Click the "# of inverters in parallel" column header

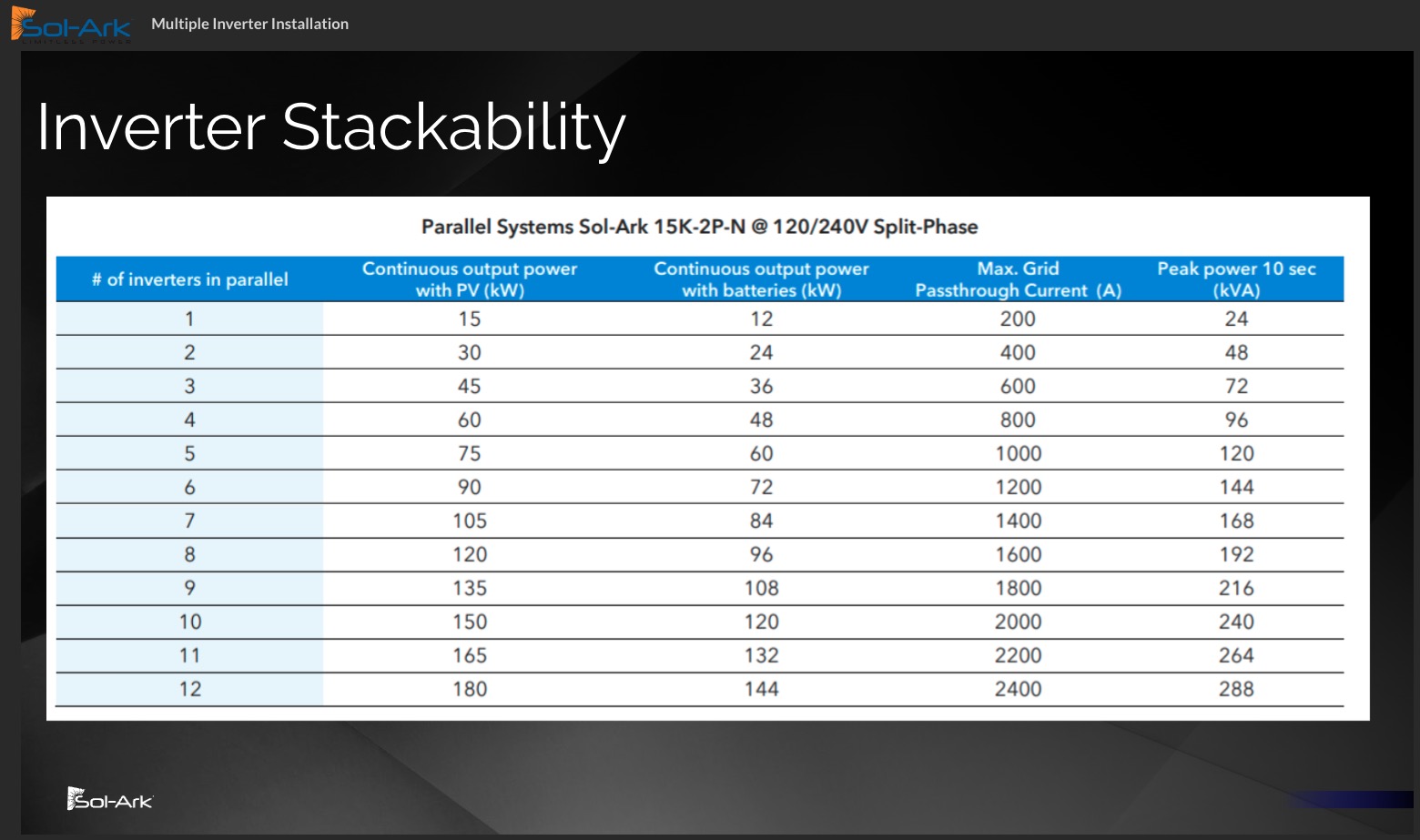click(x=189, y=279)
